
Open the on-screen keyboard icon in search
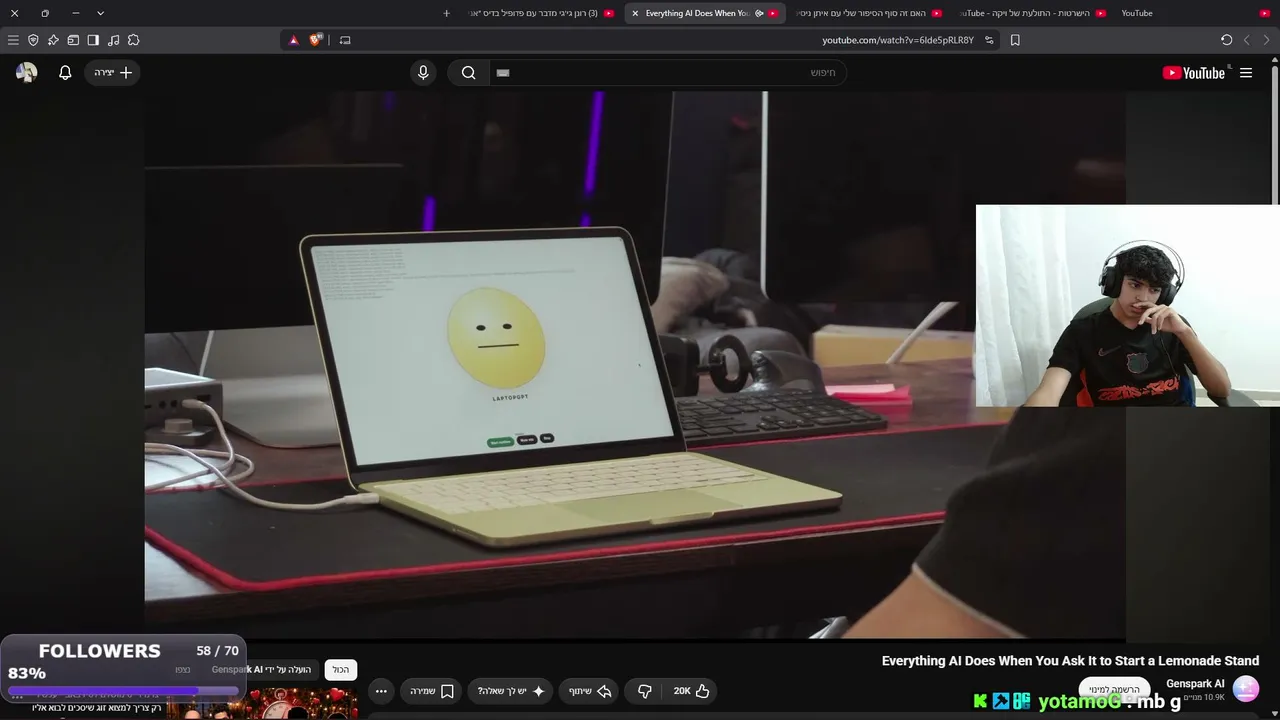(503, 73)
